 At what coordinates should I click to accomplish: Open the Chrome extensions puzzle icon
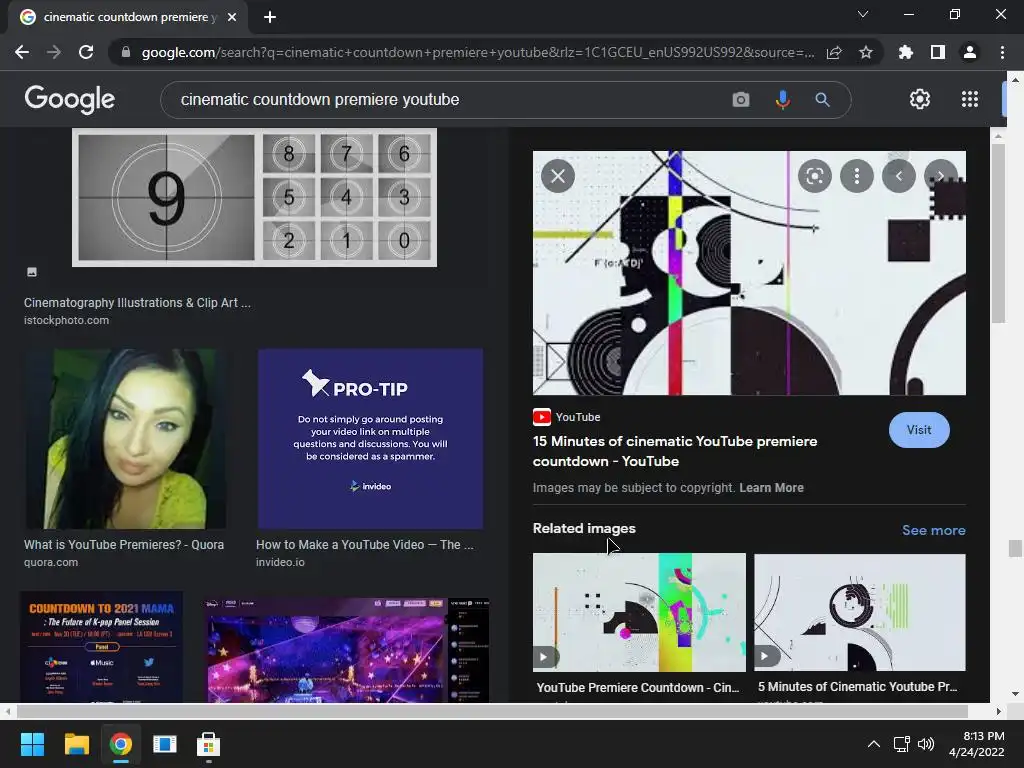click(x=906, y=52)
